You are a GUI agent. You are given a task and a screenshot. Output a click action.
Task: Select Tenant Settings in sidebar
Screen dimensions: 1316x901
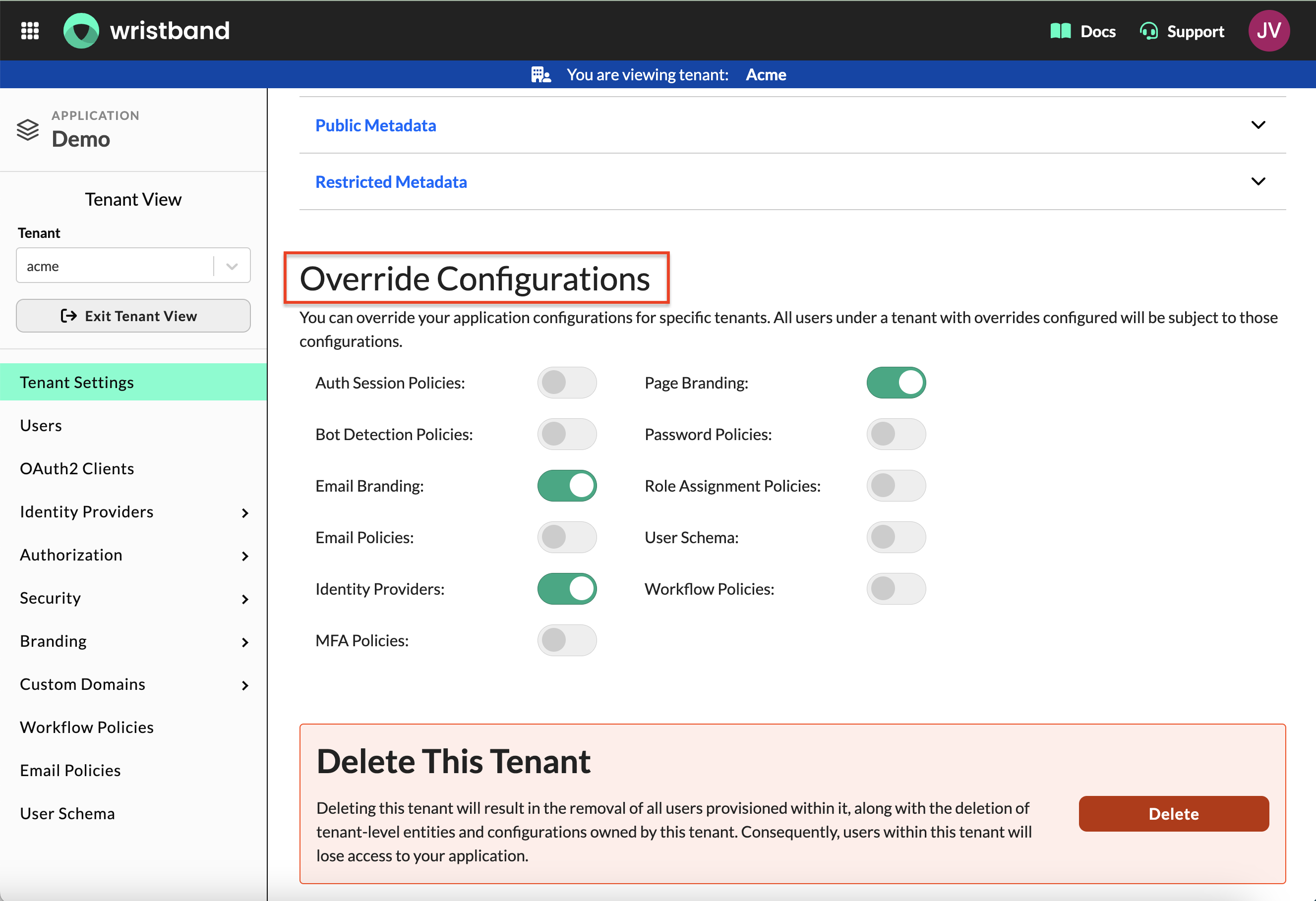click(133, 382)
